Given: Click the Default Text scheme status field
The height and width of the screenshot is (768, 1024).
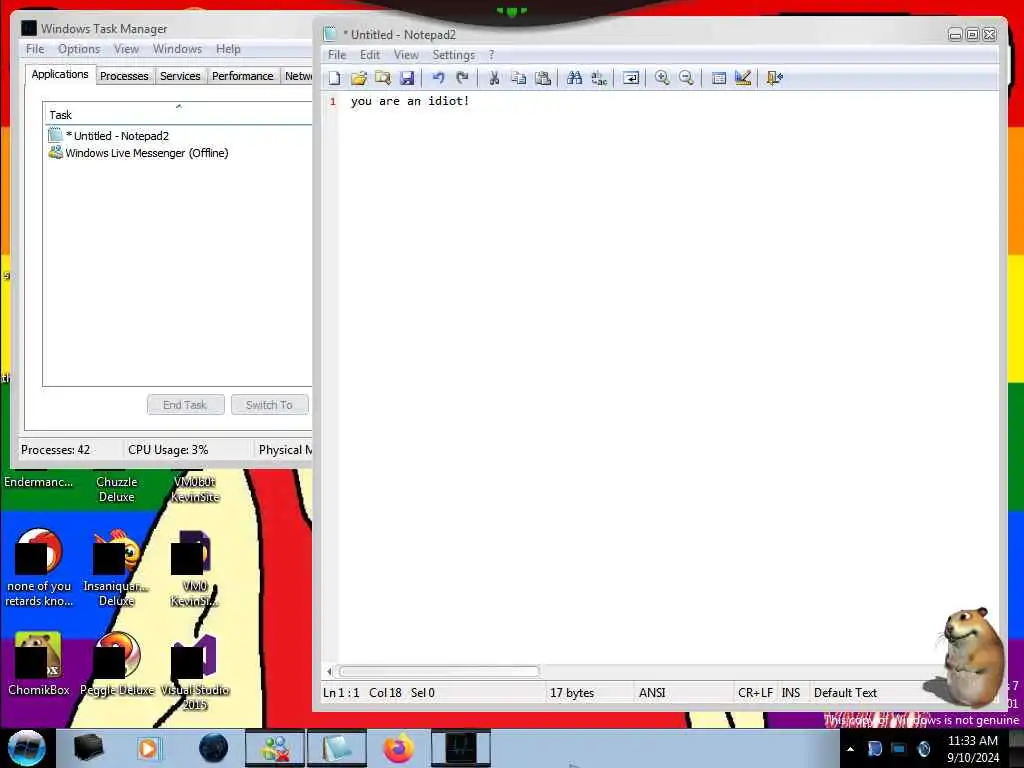Looking at the screenshot, I should point(845,693).
